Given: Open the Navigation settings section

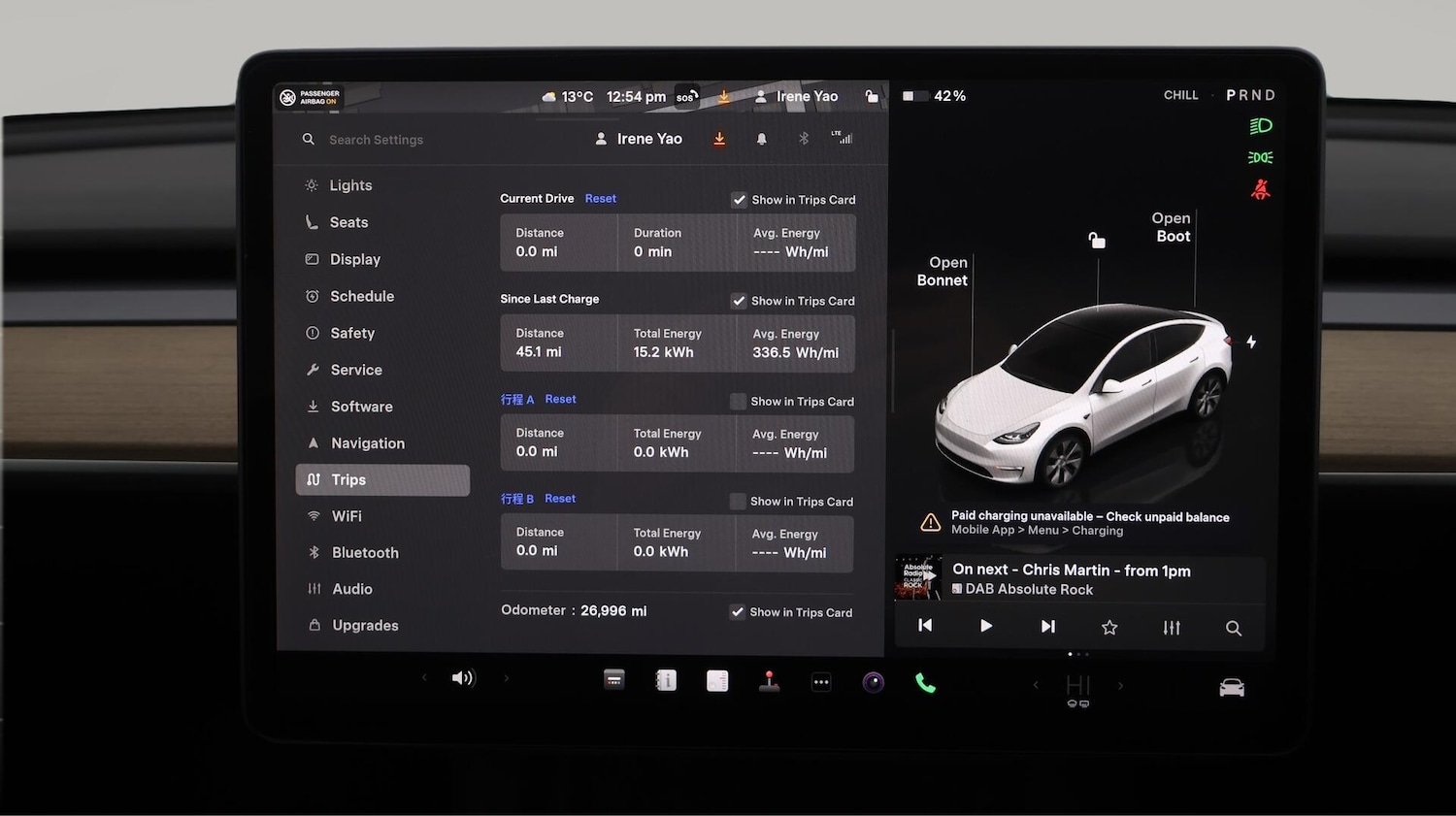Looking at the screenshot, I should coord(367,442).
